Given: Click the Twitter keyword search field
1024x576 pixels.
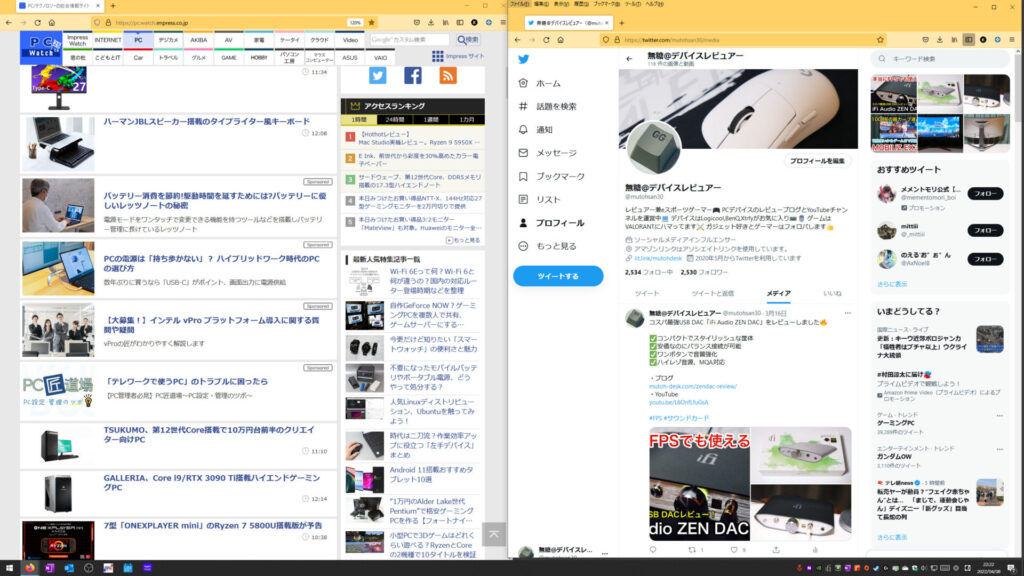Looking at the screenshot, I should tap(940, 59).
